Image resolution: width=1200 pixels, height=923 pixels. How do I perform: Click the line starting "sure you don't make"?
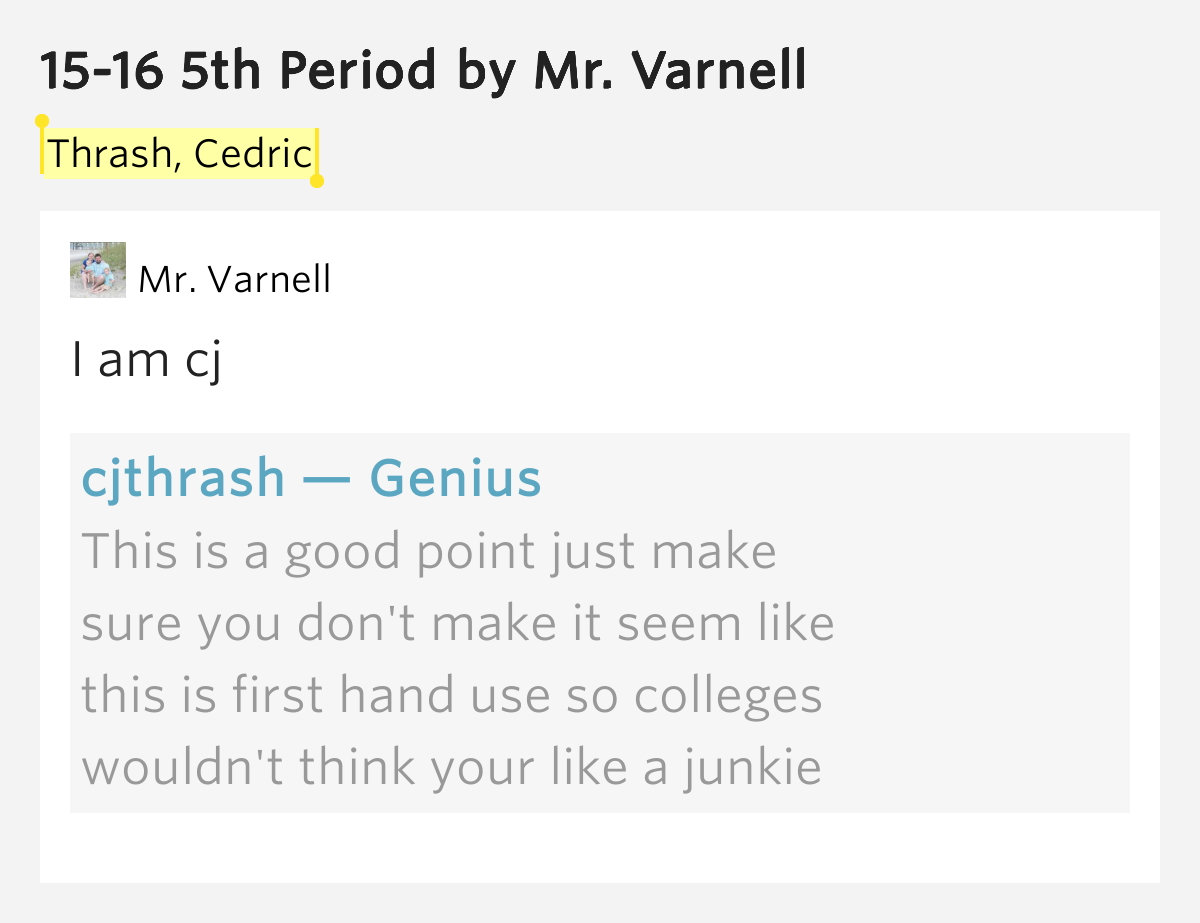[457, 624]
